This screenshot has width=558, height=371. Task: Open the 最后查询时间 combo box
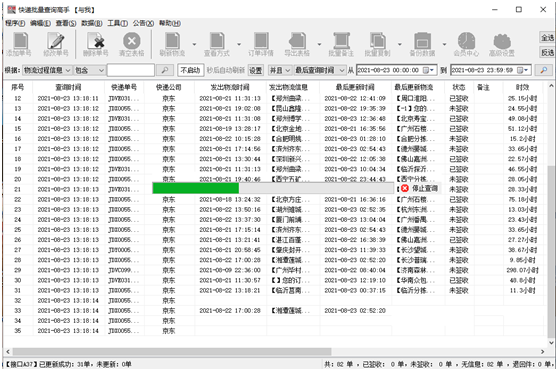[320, 70]
